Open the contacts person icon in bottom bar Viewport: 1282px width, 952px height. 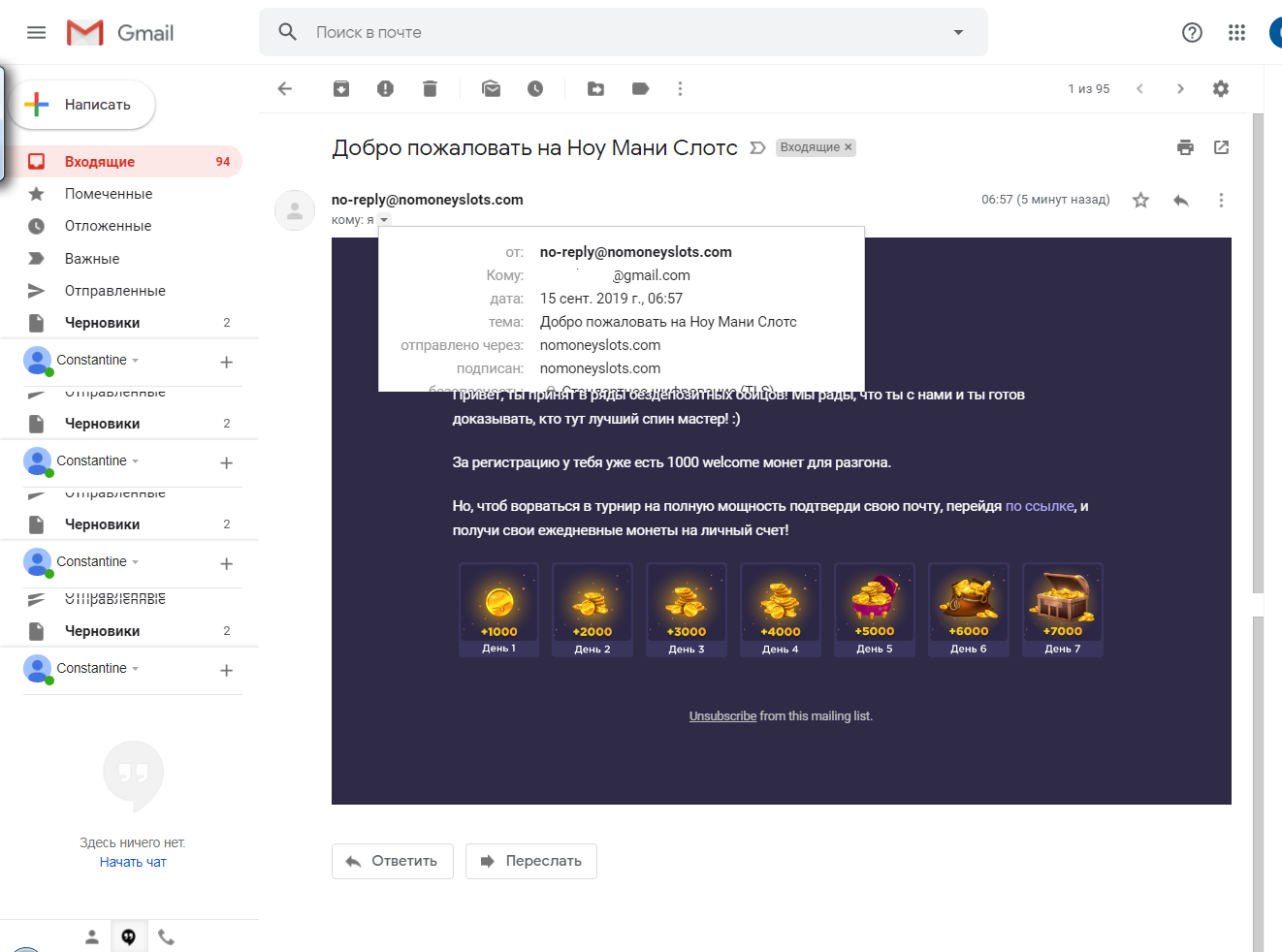(91, 936)
